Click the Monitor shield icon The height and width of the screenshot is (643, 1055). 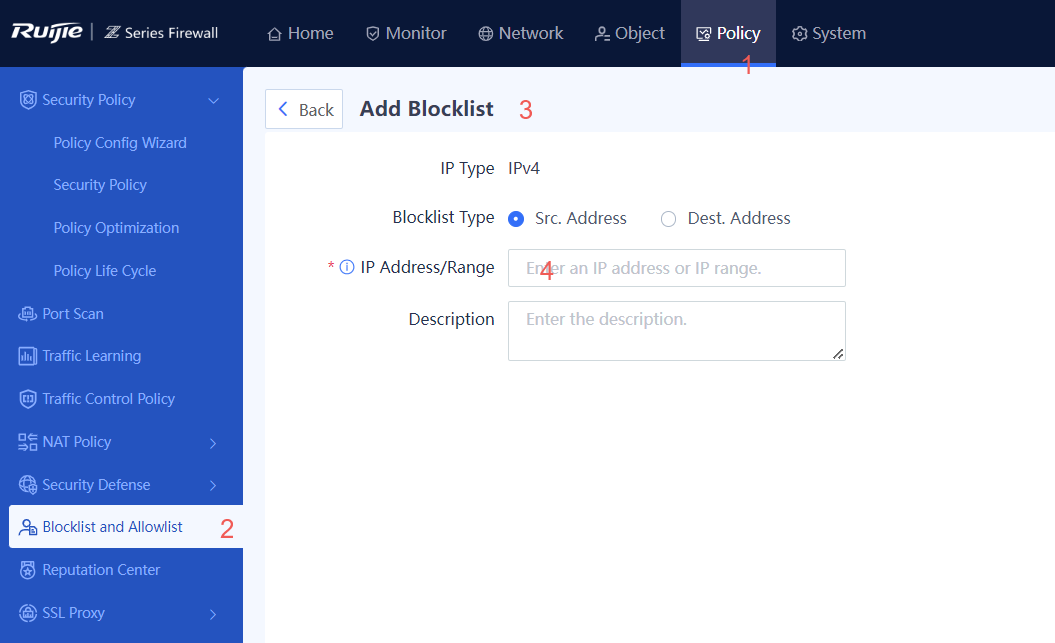pyautogui.click(x=373, y=34)
